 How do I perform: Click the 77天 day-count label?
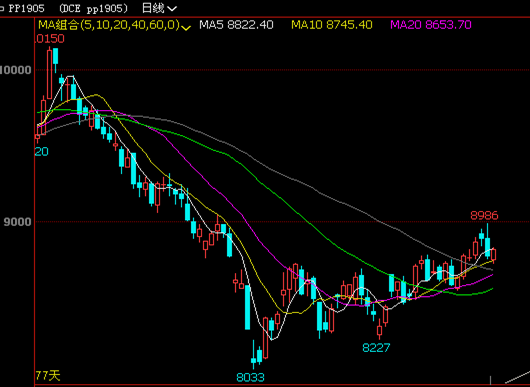(48, 375)
